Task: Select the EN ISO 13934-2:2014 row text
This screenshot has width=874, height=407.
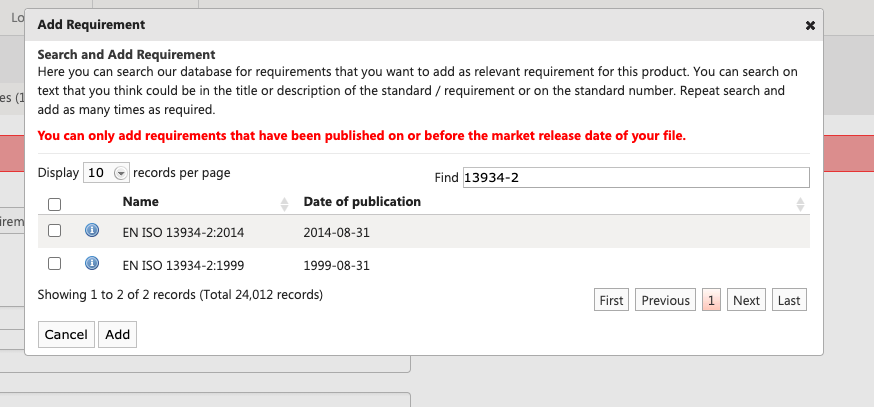Action: (183, 232)
